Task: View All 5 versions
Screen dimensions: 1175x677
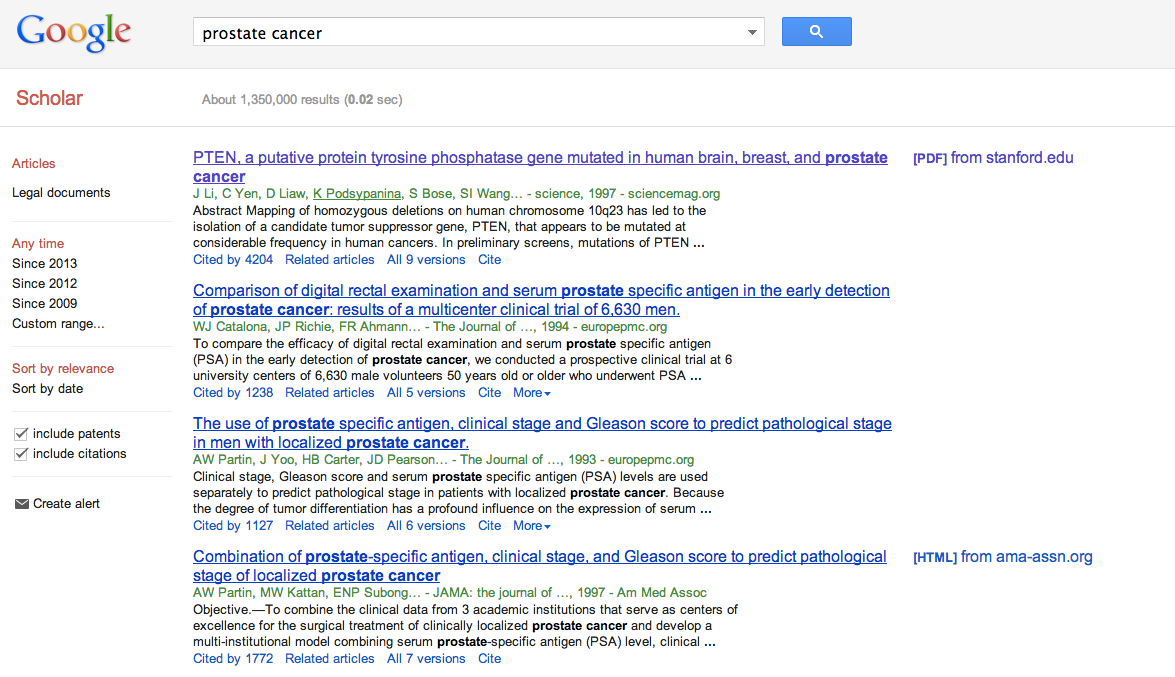Action: click(x=426, y=393)
